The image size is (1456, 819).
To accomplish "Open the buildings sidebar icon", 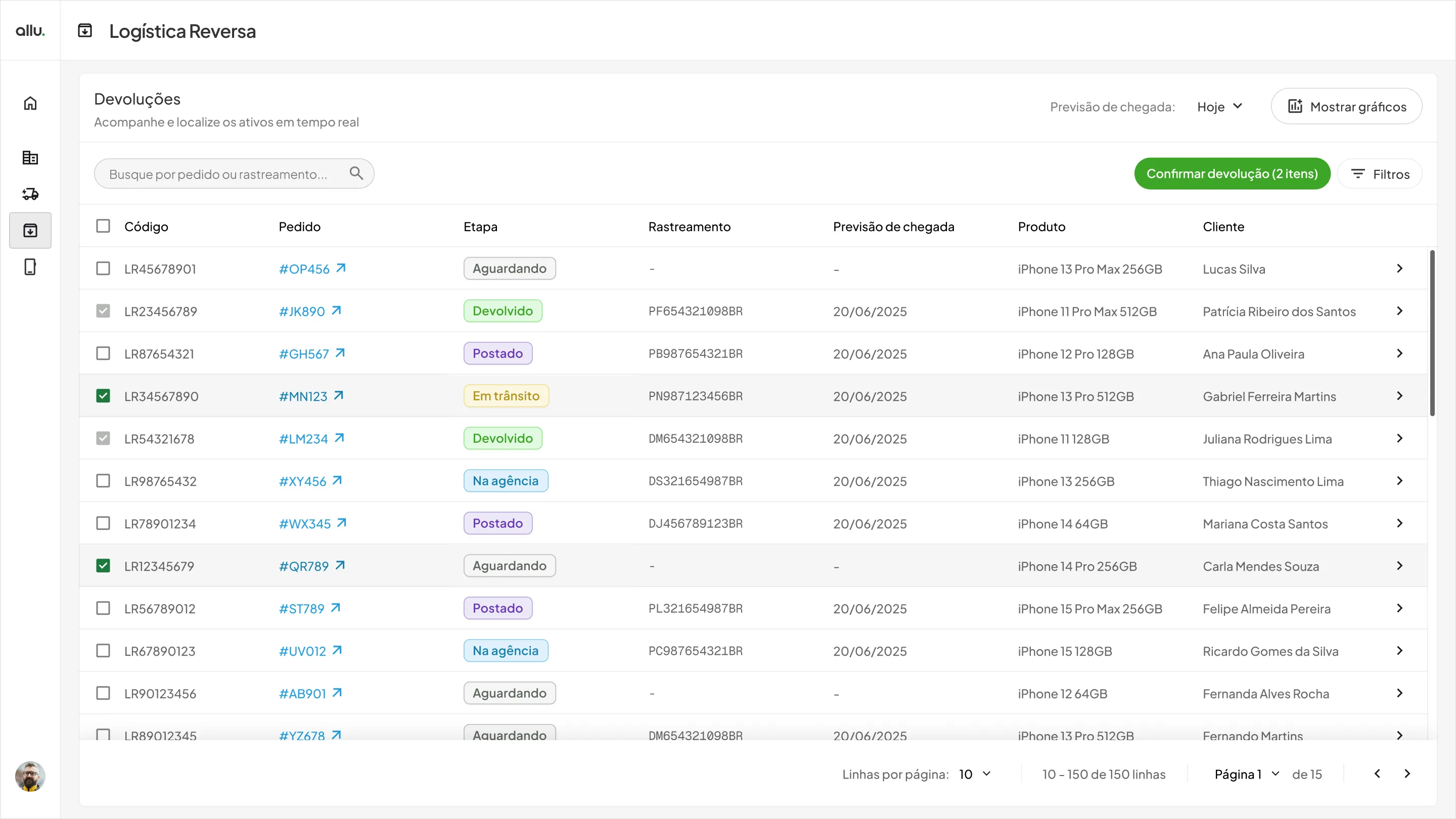I will (30, 158).
